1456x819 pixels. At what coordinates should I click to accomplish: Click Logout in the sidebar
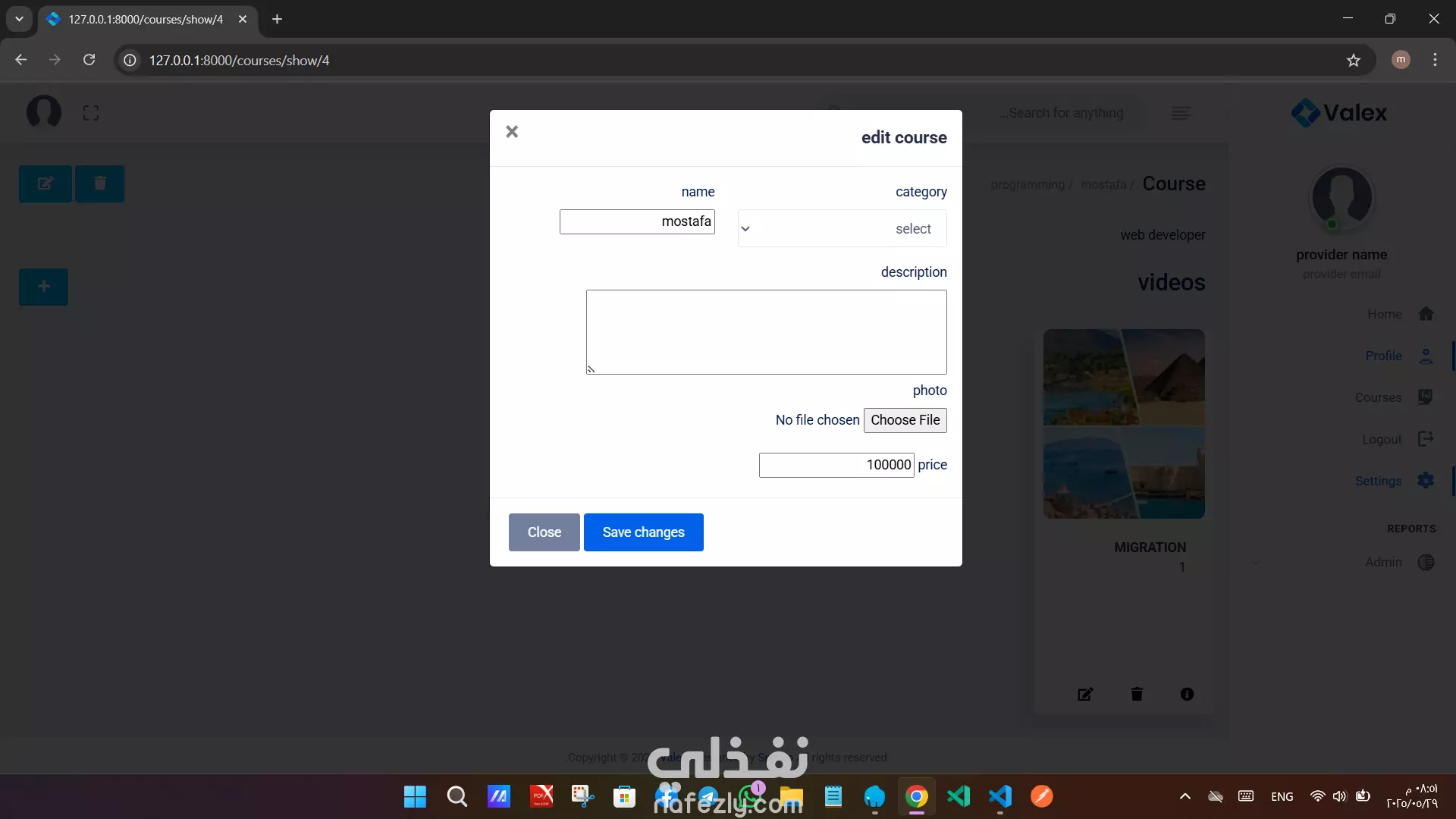click(x=1398, y=439)
